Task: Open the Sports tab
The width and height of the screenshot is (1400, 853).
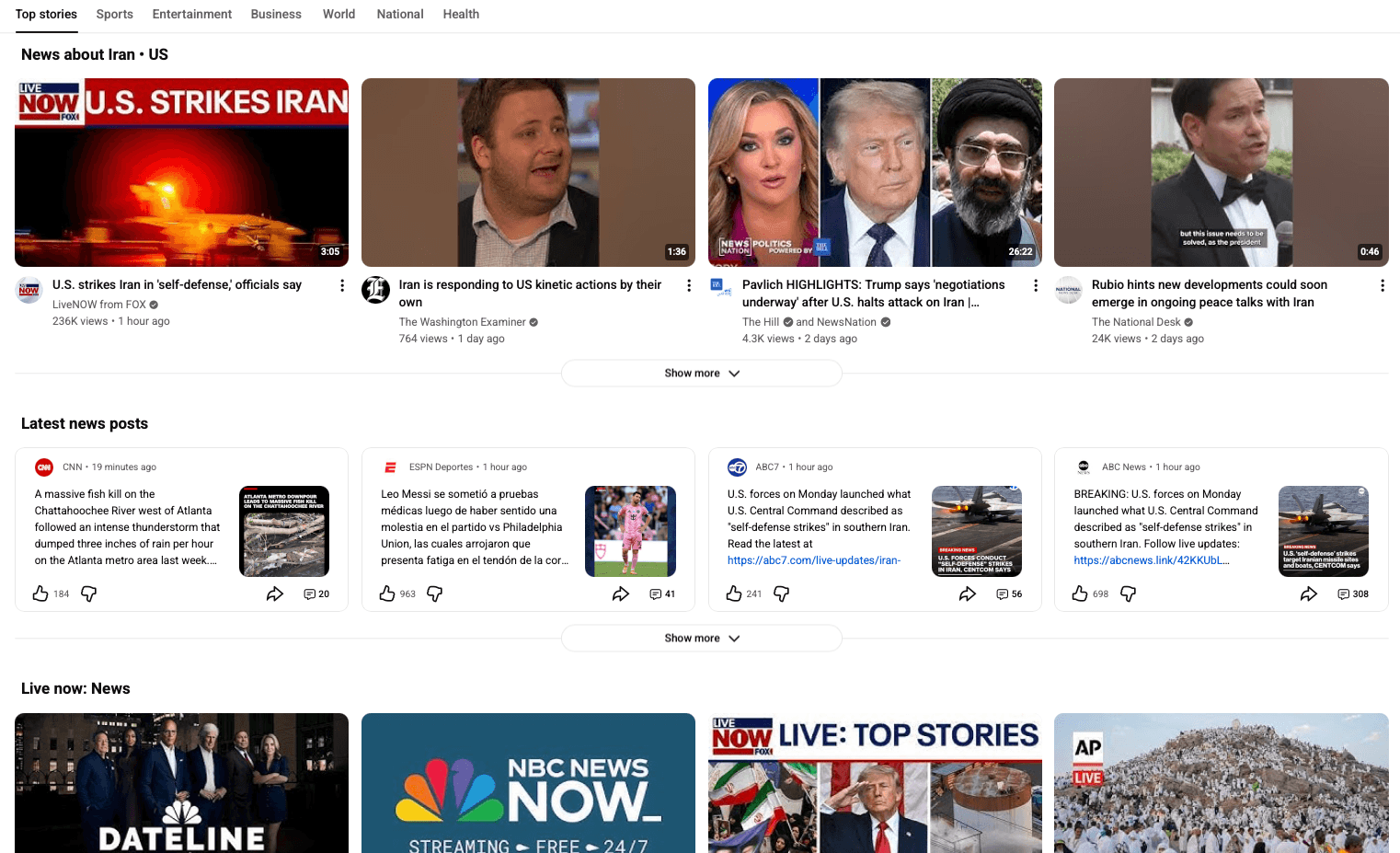Action: 114,14
